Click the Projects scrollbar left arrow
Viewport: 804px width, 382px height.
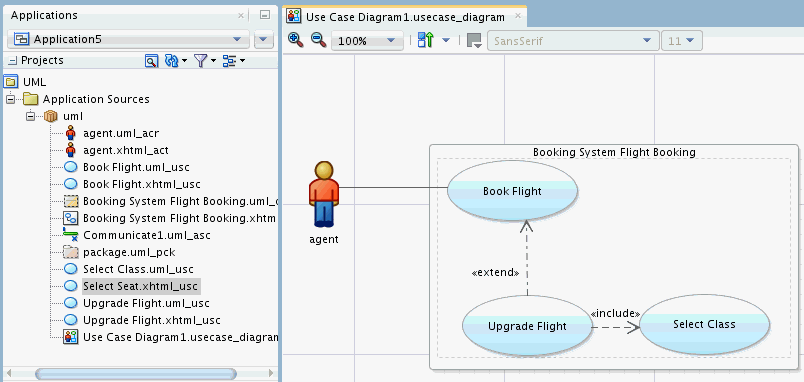pyautogui.click(x=9, y=373)
